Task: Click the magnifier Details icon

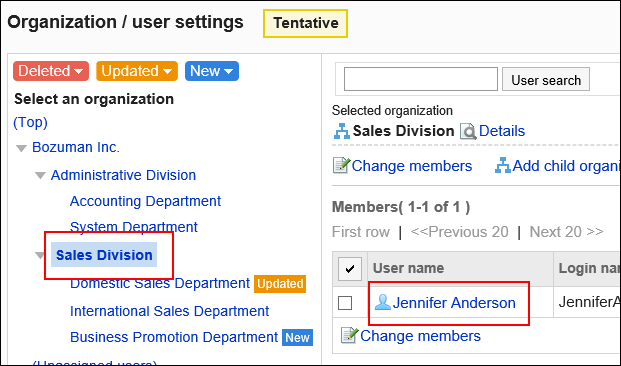Action: point(468,132)
